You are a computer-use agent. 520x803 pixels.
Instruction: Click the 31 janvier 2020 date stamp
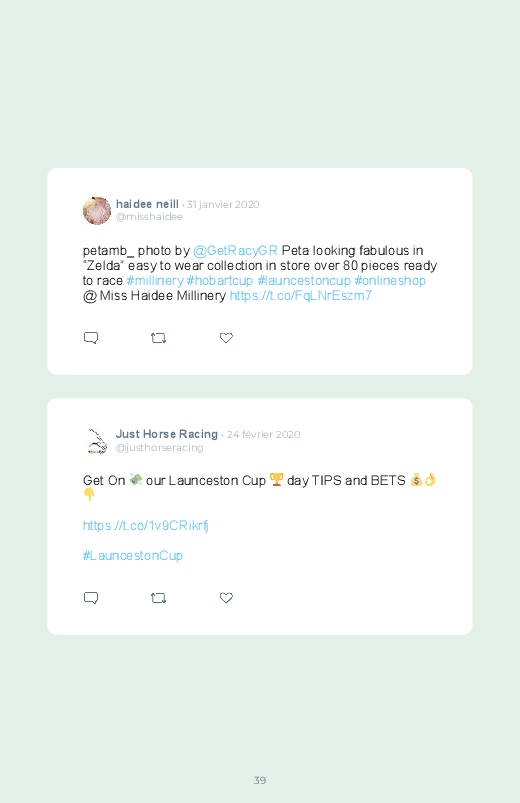[223, 204]
